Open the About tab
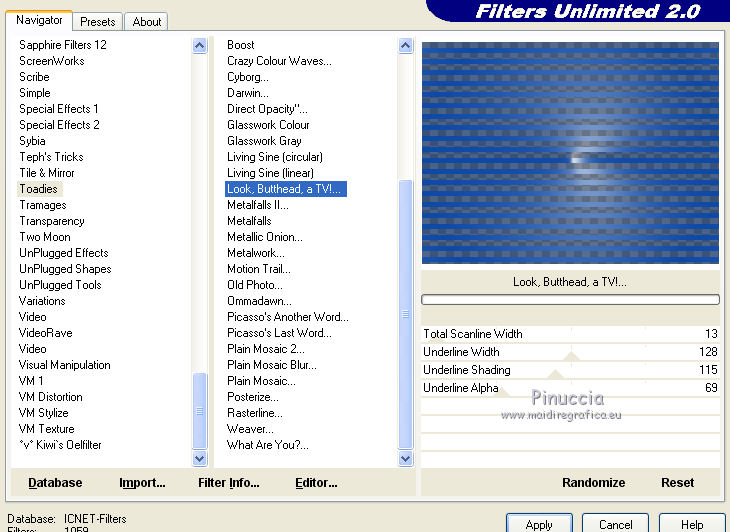Image resolution: width=730 pixels, height=532 pixels. (146, 21)
